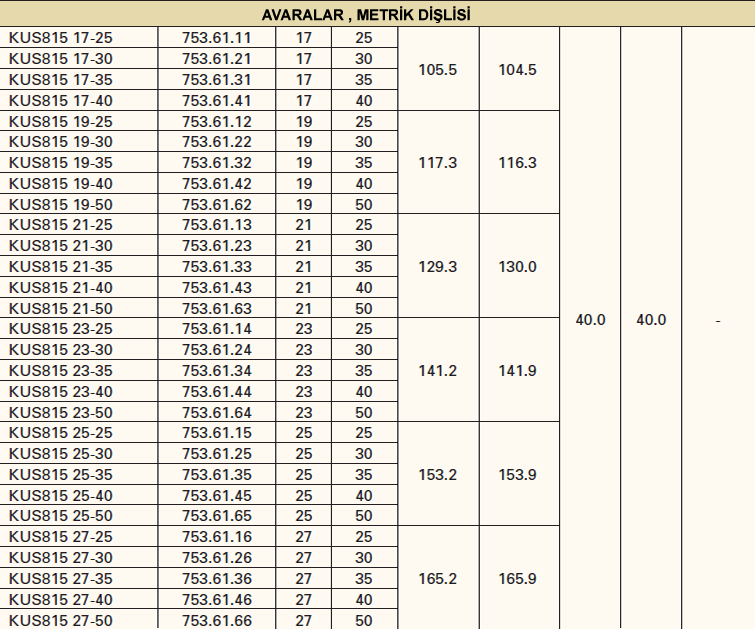Choose the KUS815 27-35 entry
This screenshot has height=629, width=755.
pyautogui.click(x=61, y=578)
